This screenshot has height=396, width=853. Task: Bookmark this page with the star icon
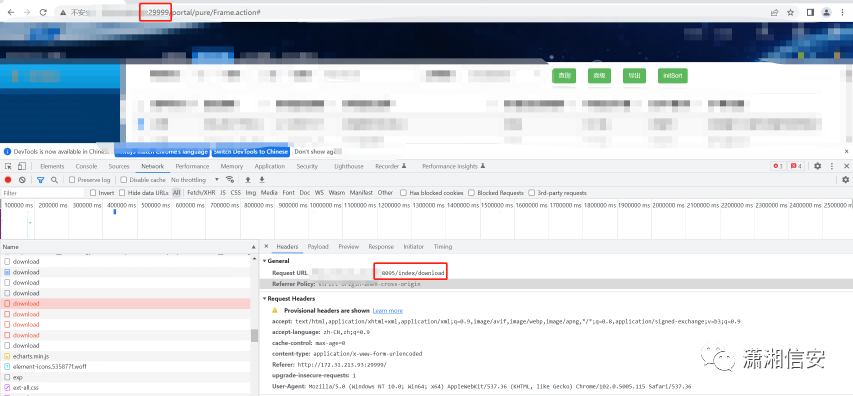790,12
